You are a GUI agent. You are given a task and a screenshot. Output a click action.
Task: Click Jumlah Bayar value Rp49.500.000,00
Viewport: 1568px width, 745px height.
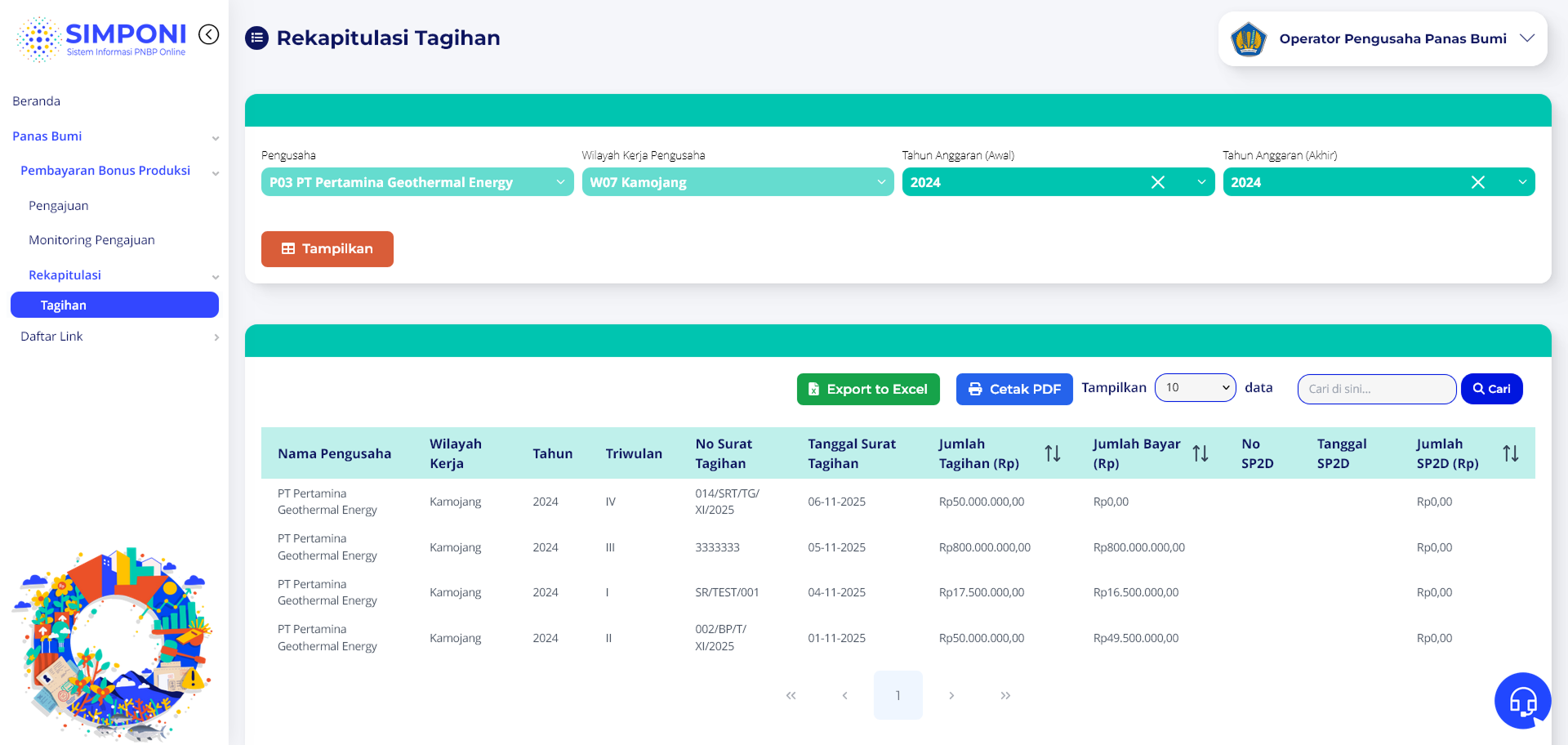1136,638
